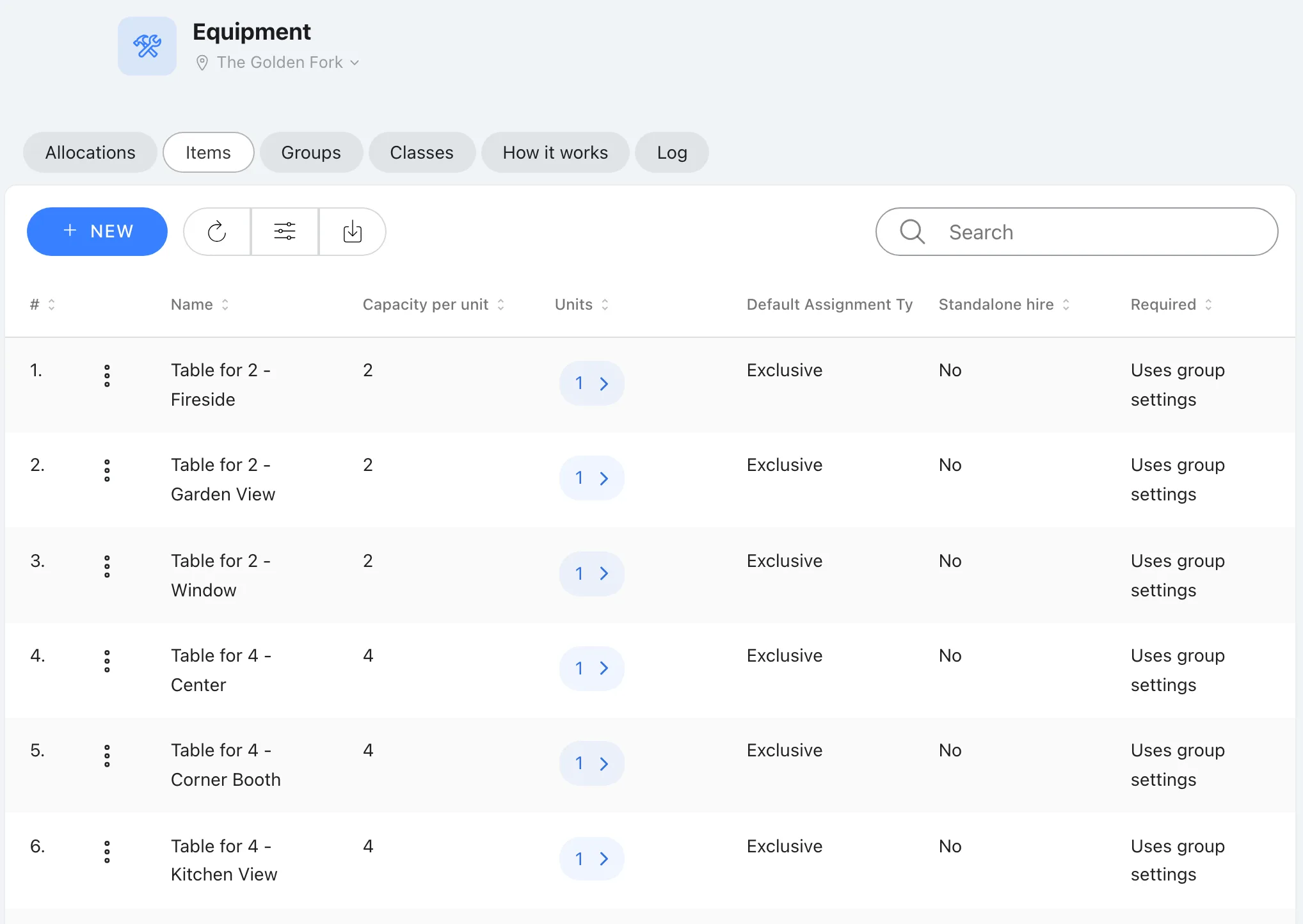
Task: Expand units for Table for 2 - Fireside
Action: (592, 383)
